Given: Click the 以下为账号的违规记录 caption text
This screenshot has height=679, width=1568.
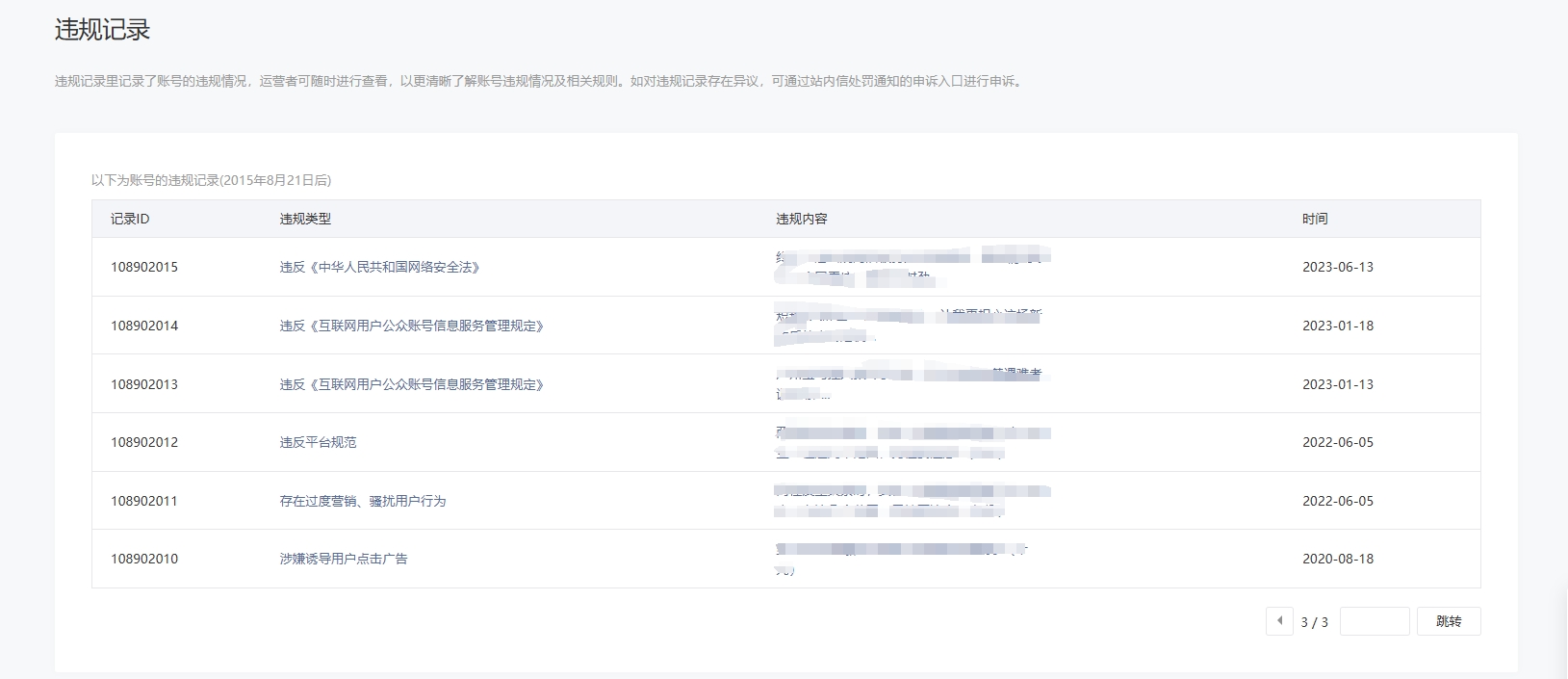Looking at the screenshot, I should [x=211, y=180].
